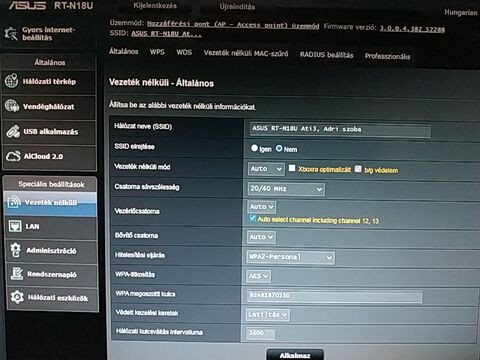Open the Gyors internet-beállítás wizard icon

(11, 33)
